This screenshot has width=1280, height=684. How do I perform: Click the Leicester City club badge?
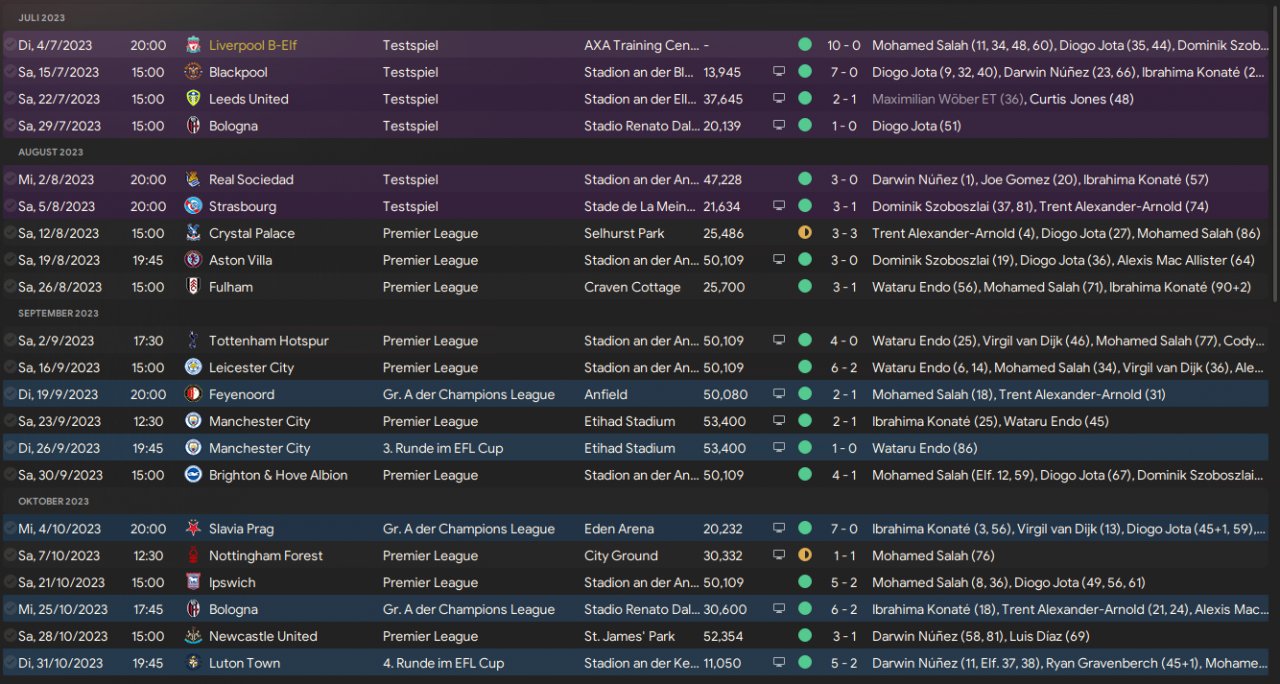point(193,368)
